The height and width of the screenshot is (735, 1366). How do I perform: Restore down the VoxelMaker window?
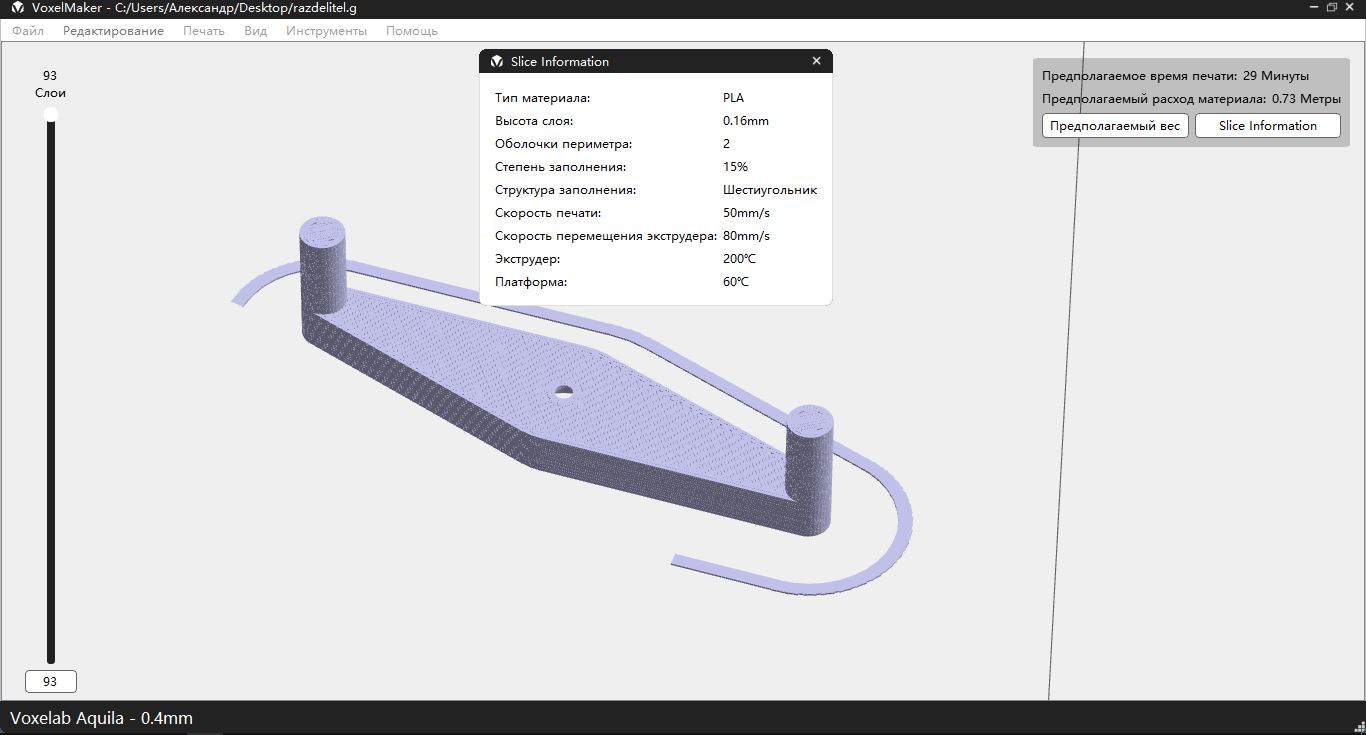click(x=1332, y=7)
